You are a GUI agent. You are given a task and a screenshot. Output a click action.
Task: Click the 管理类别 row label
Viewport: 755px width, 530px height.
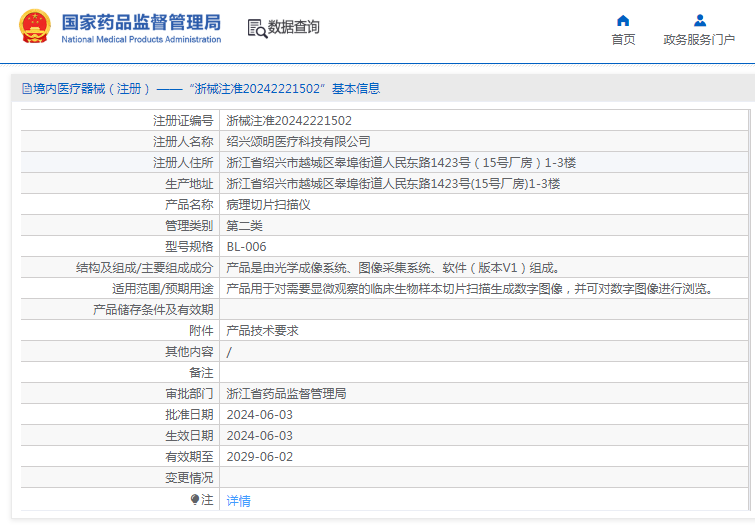189,226
